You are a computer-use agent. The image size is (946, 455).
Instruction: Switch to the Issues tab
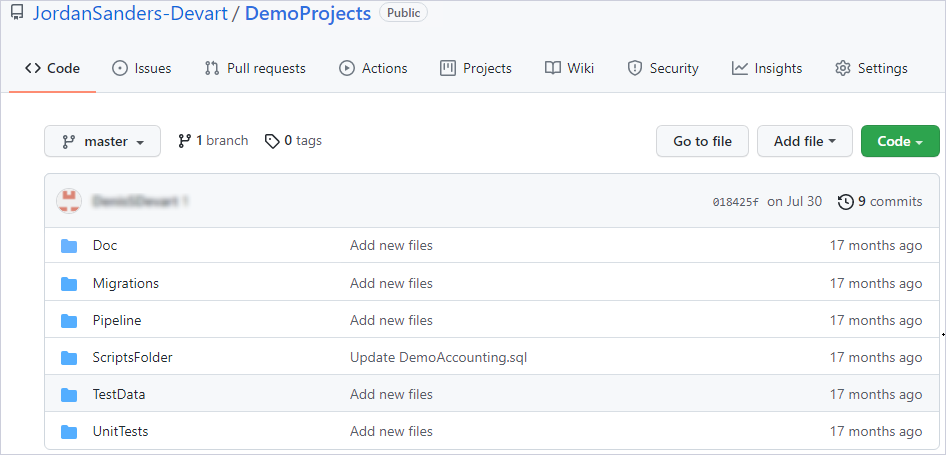142,68
